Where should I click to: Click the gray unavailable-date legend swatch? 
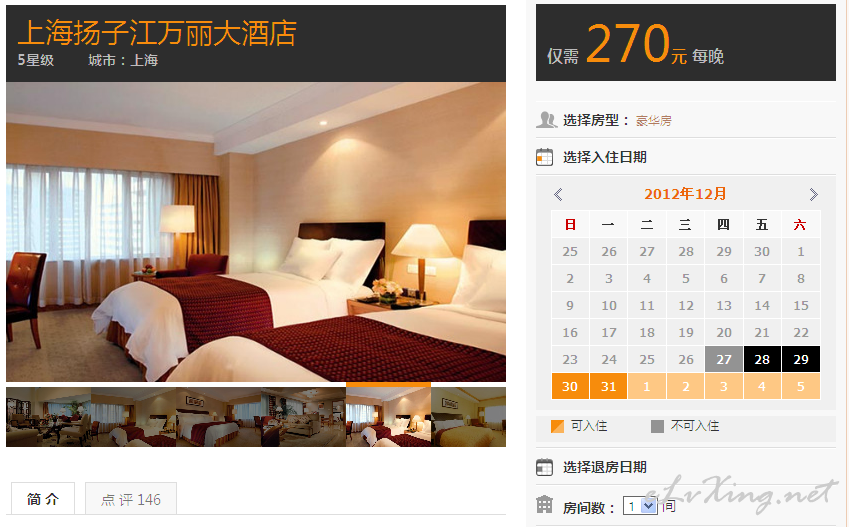click(657, 426)
